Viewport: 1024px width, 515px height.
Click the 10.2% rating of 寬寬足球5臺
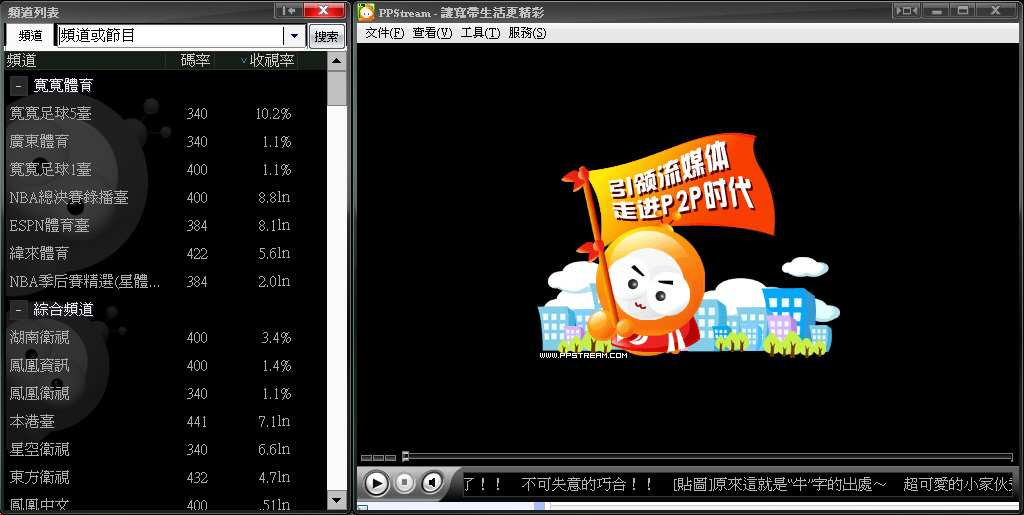tap(273, 114)
